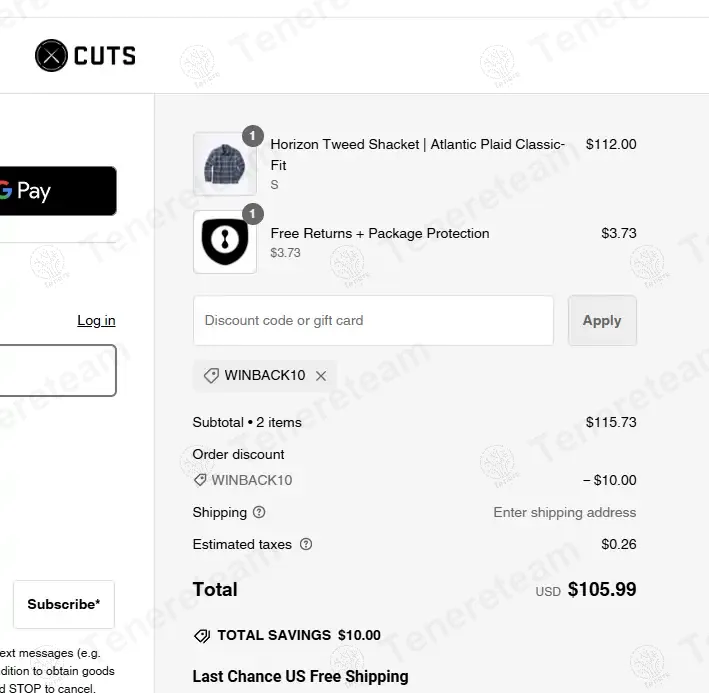The height and width of the screenshot is (693, 709).
Task: Click the quantity badge on the shacket
Action: point(253,136)
